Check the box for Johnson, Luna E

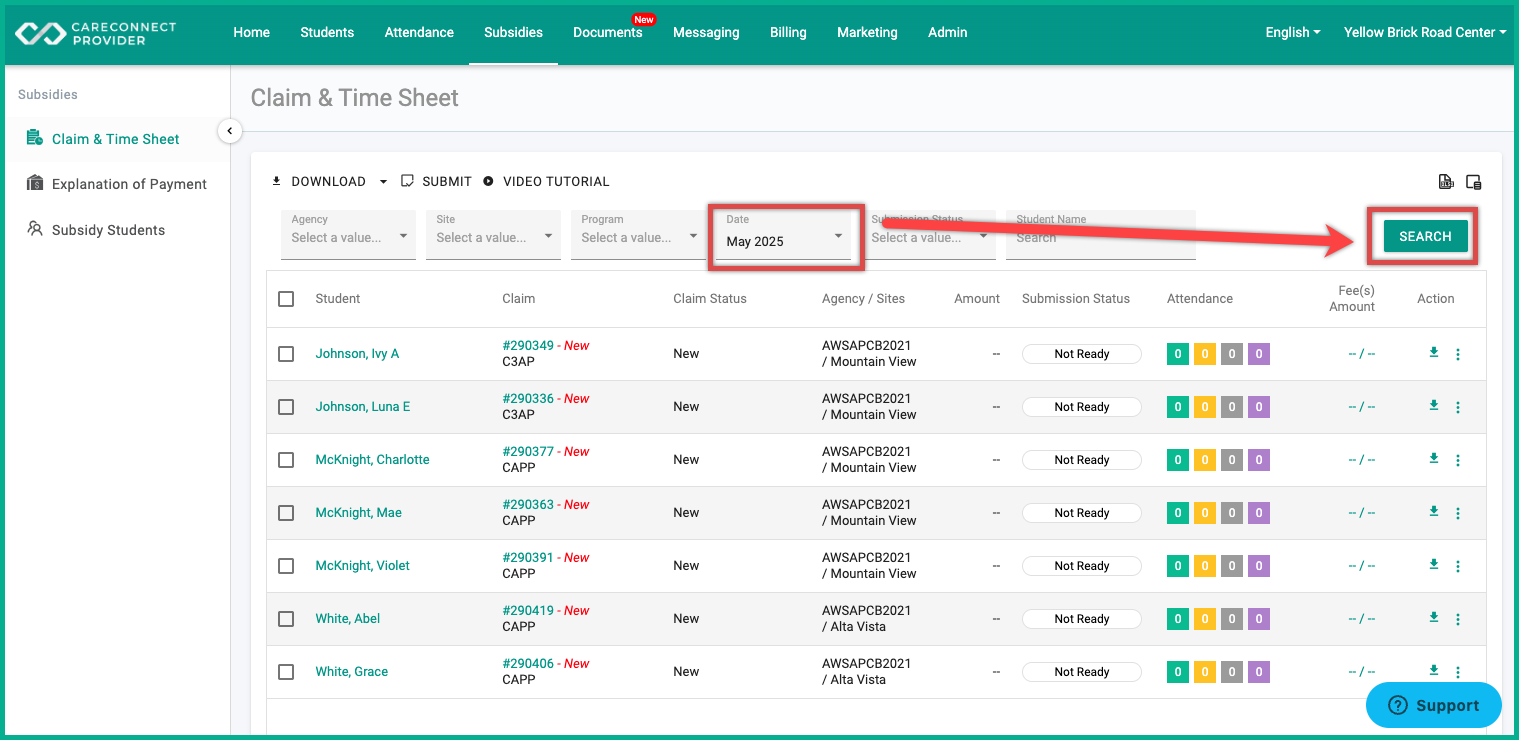286,407
